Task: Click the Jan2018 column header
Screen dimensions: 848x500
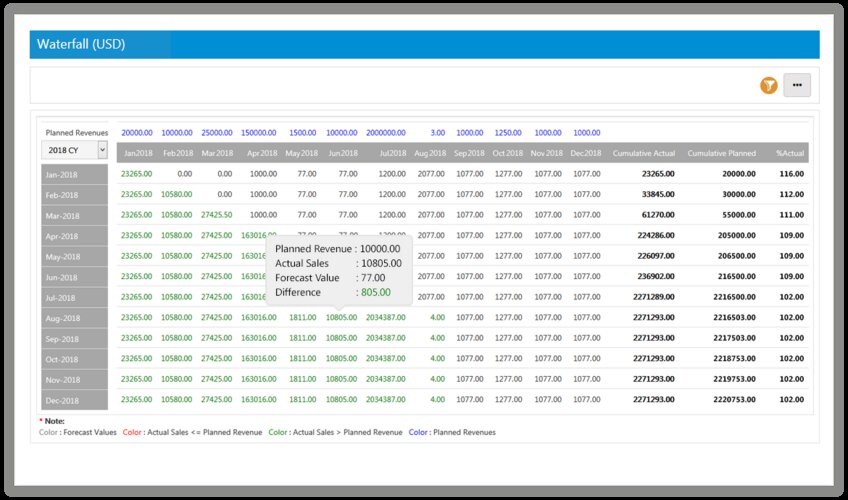Action: [x=137, y=153]
